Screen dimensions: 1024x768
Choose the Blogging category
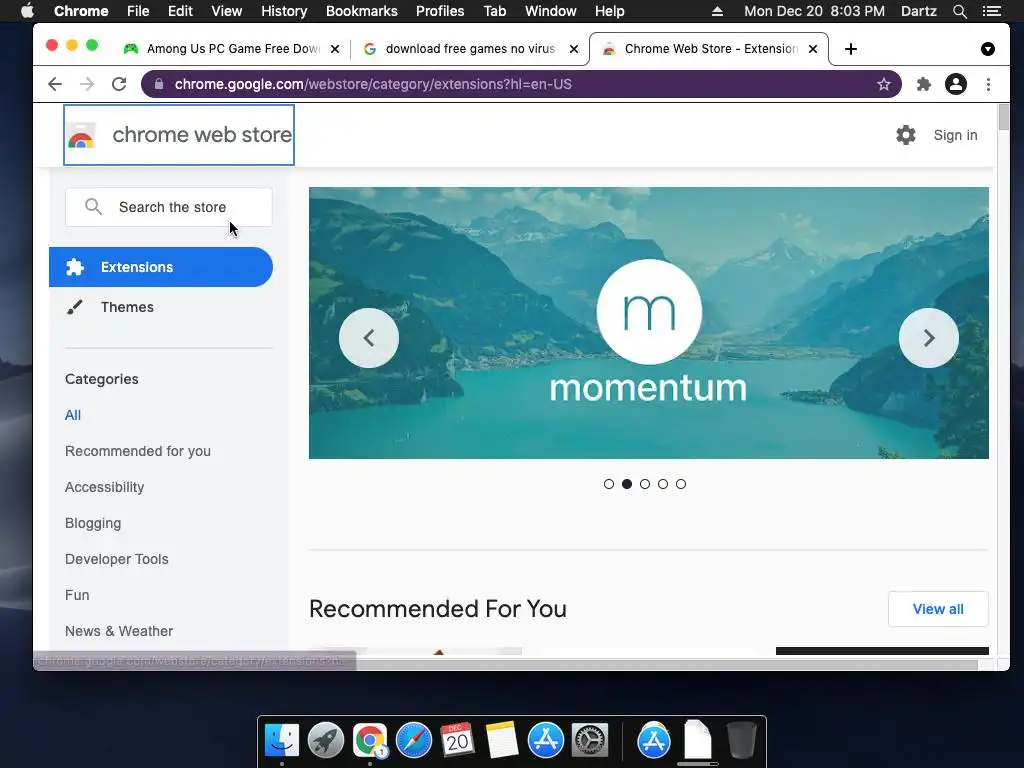pyautogui.click(x=93, y=523)
